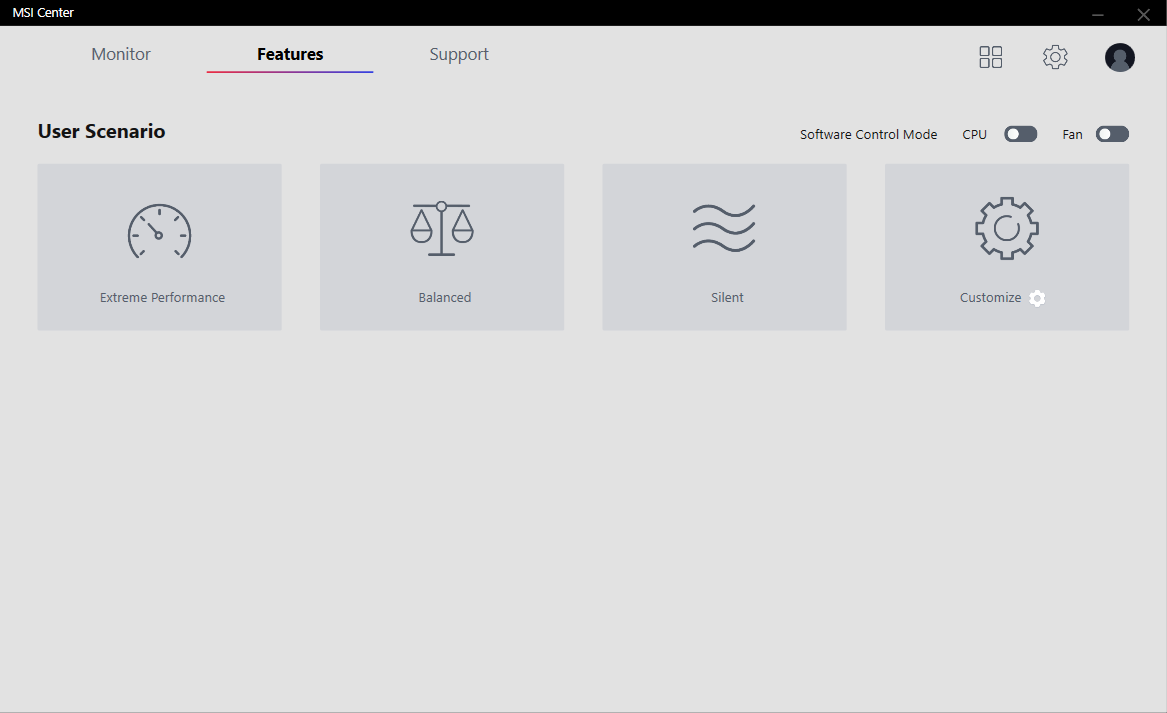The height and width of the screenshot is (713, 1167).
Task: Click the Fan label text
Action: pos(1072,135)
